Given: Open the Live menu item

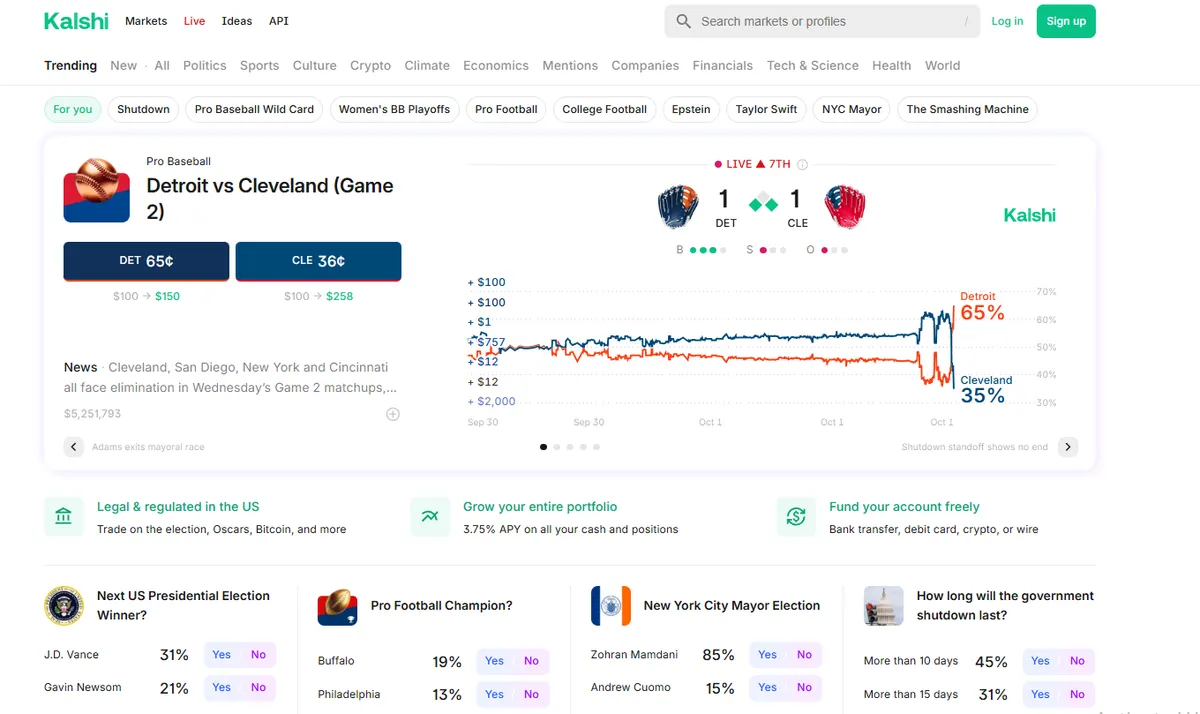Looking at the screenshot, I should pos(194,21).
